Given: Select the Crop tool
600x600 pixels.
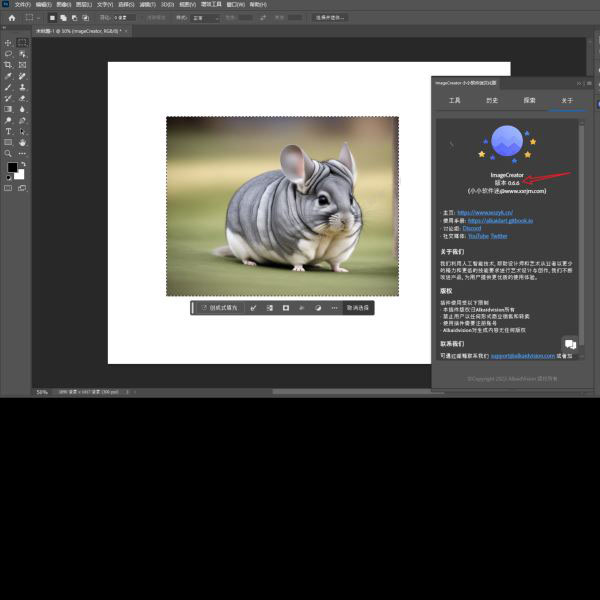Looking at the screenshot, I should pyautogui.click(x=8, y=65).
